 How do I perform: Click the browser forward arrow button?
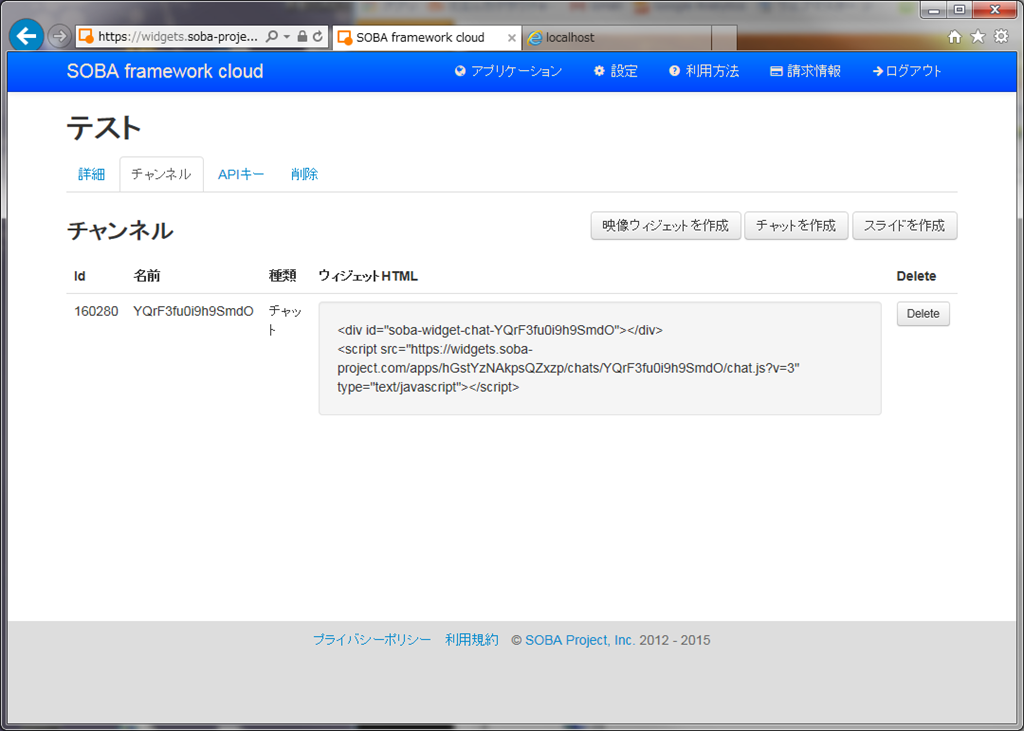coord(59,37)
